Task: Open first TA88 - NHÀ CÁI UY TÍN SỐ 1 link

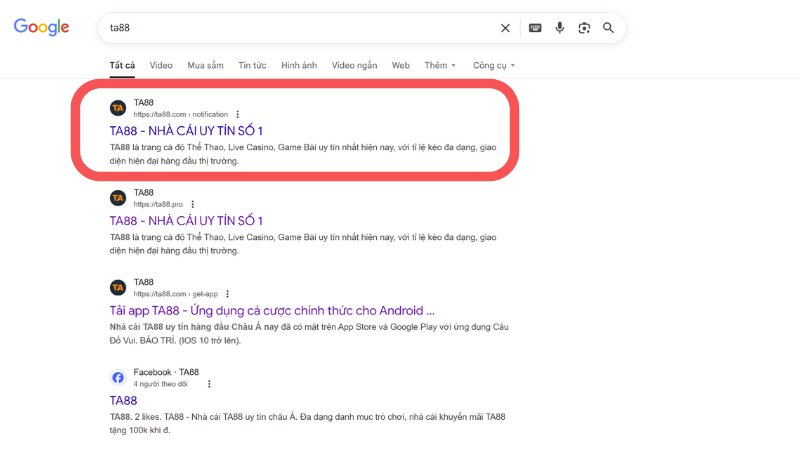Action: tap(186, 131)
